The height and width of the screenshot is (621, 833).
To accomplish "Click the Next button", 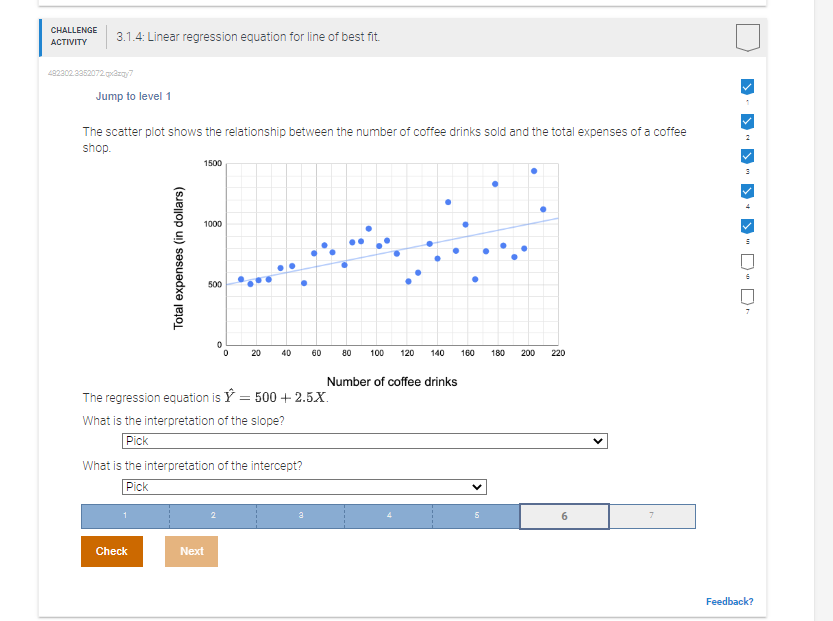I will [191, 551].
